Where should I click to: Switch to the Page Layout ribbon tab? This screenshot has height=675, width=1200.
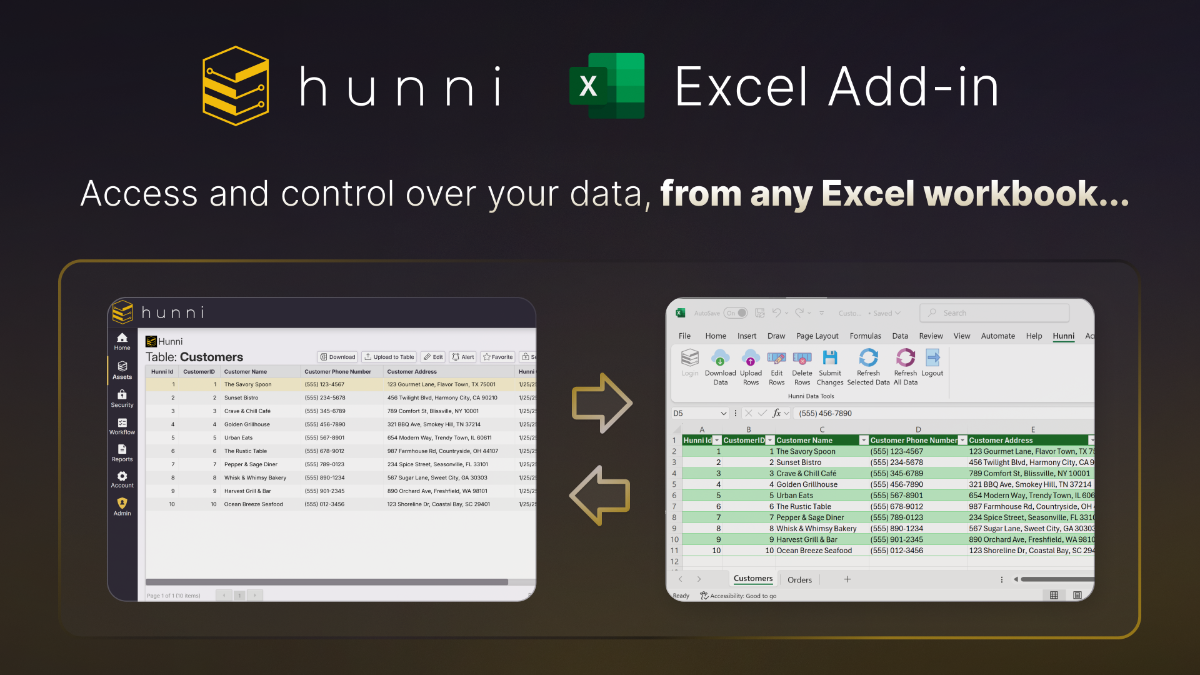[818, 336]
